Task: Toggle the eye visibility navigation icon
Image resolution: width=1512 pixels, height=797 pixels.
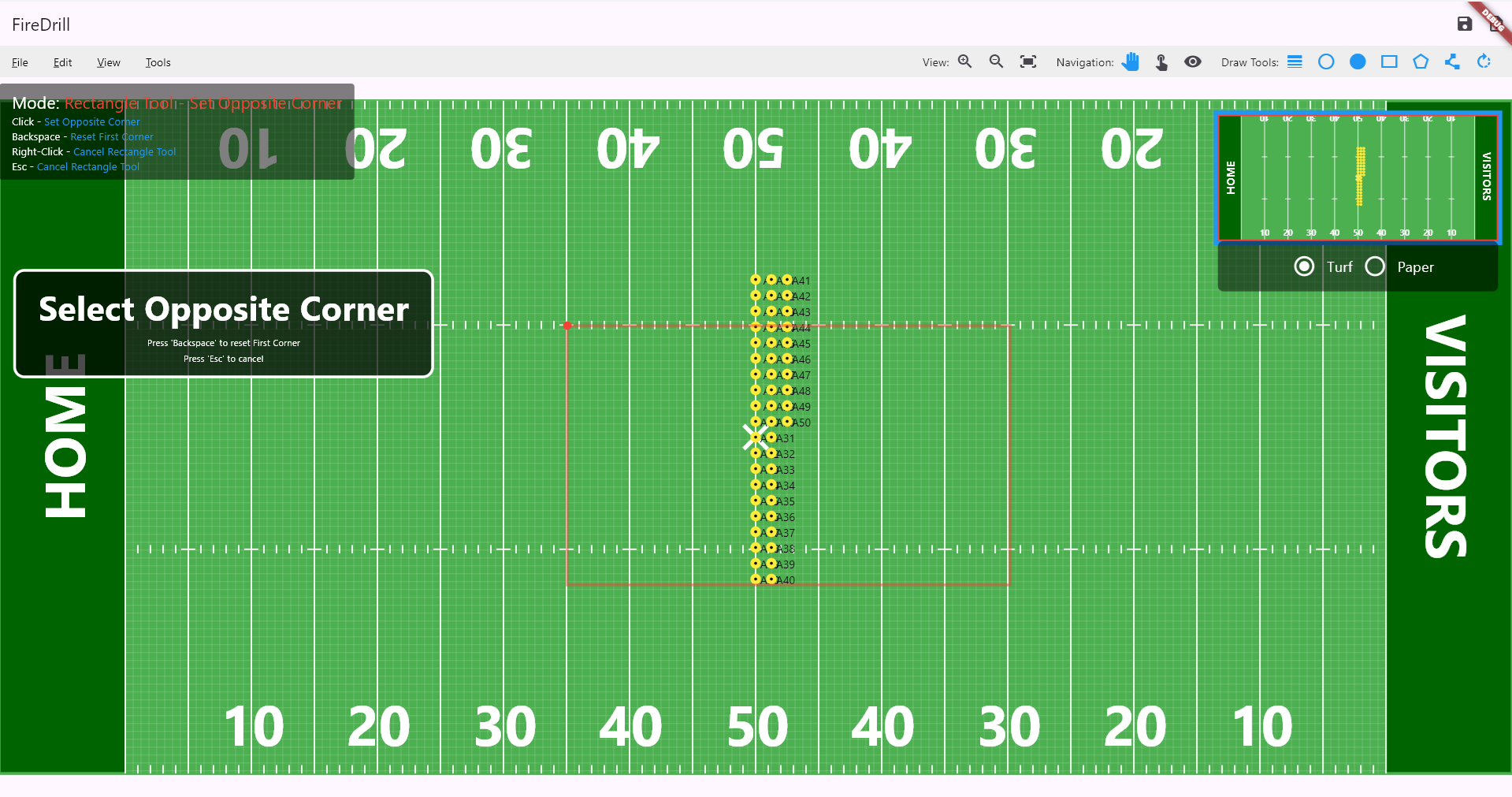Action: click(x=1192, y=61)
